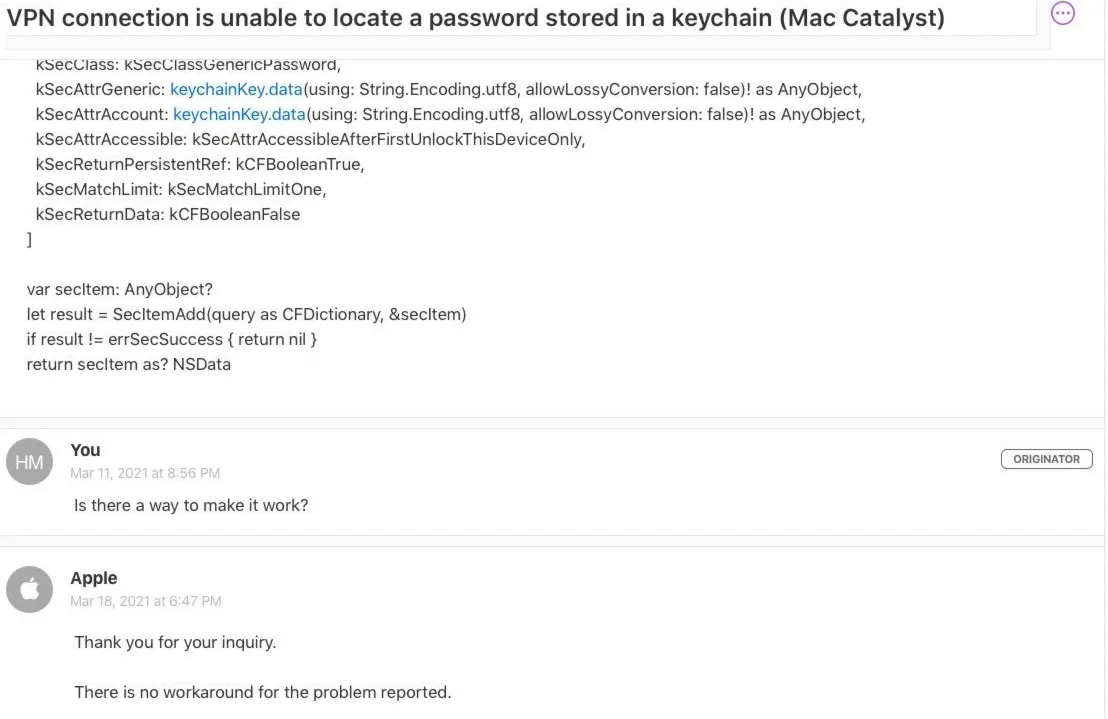The height and width of the screenshot is (719, 1108).
Task: Click the SecItemAdd code line
Action: (x=246, y=314)
